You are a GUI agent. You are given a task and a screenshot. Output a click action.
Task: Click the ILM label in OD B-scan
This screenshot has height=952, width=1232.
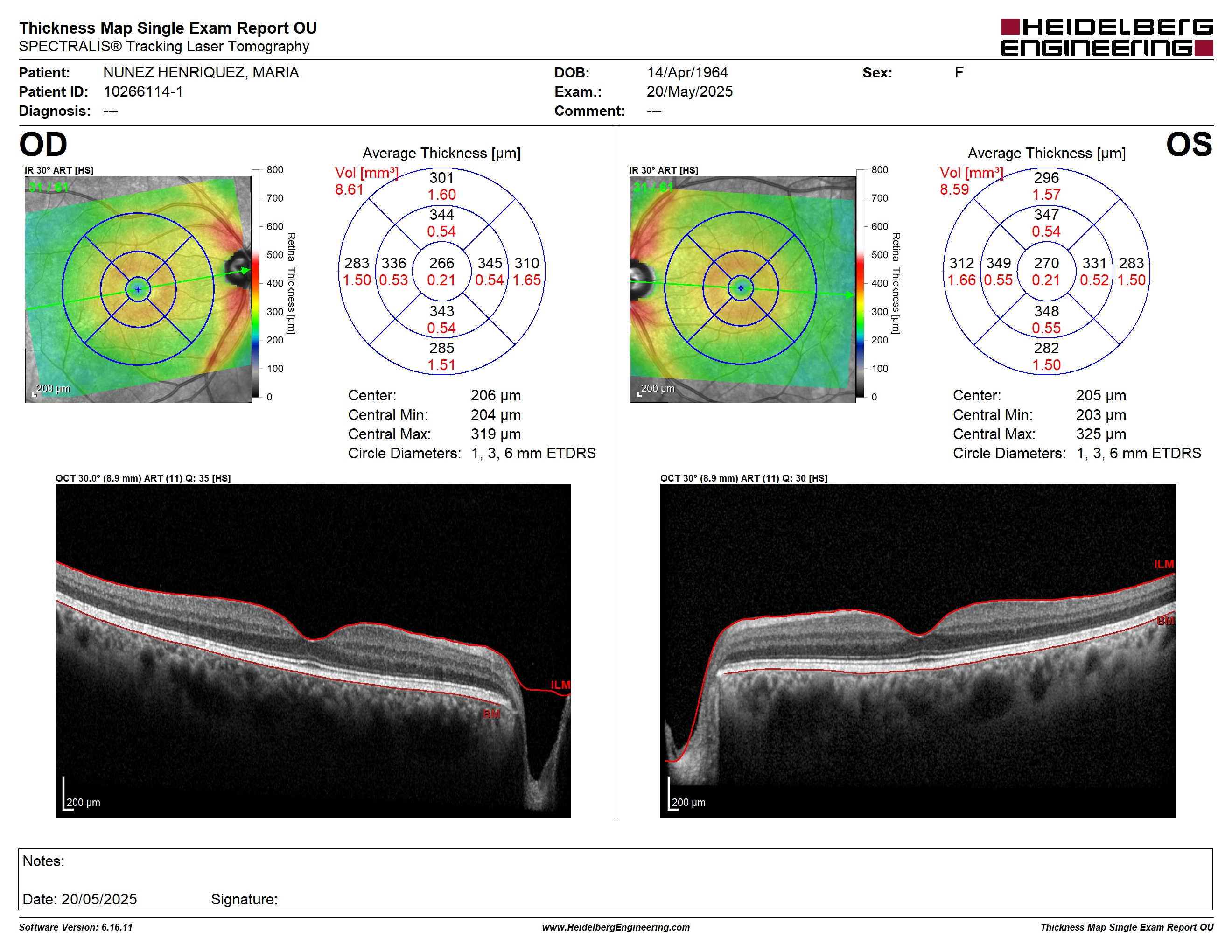[560, 685]
